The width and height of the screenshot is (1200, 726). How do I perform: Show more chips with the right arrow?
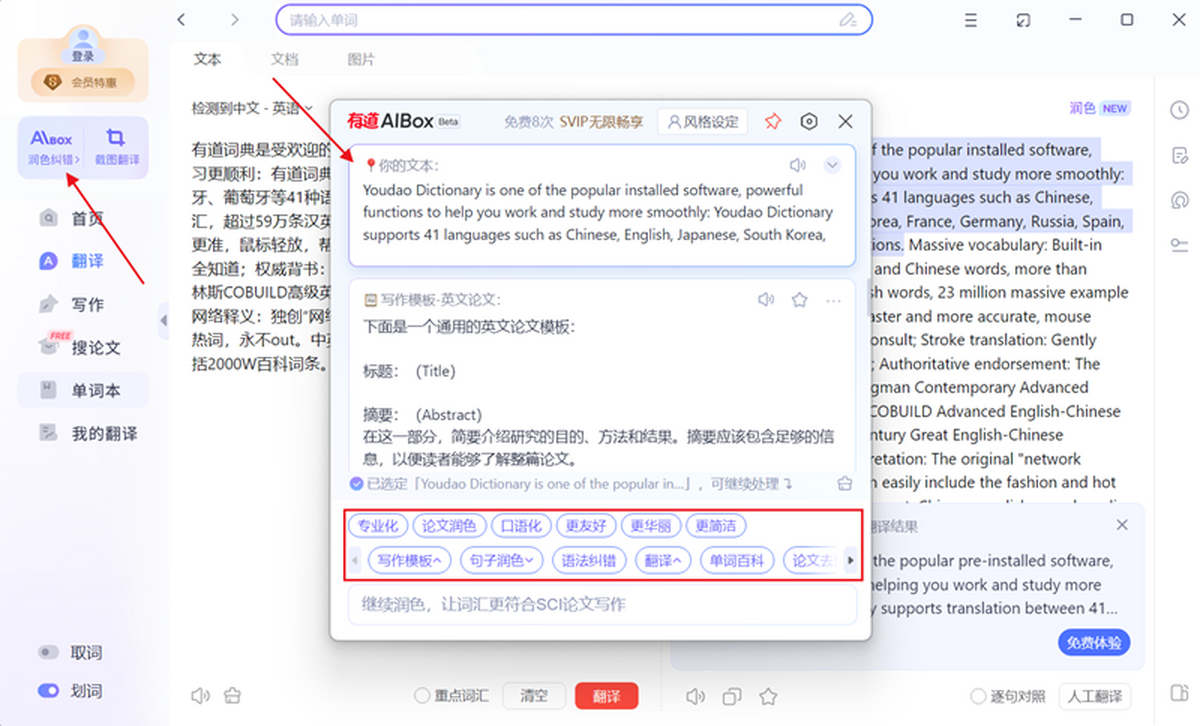[x=851, y=560]
